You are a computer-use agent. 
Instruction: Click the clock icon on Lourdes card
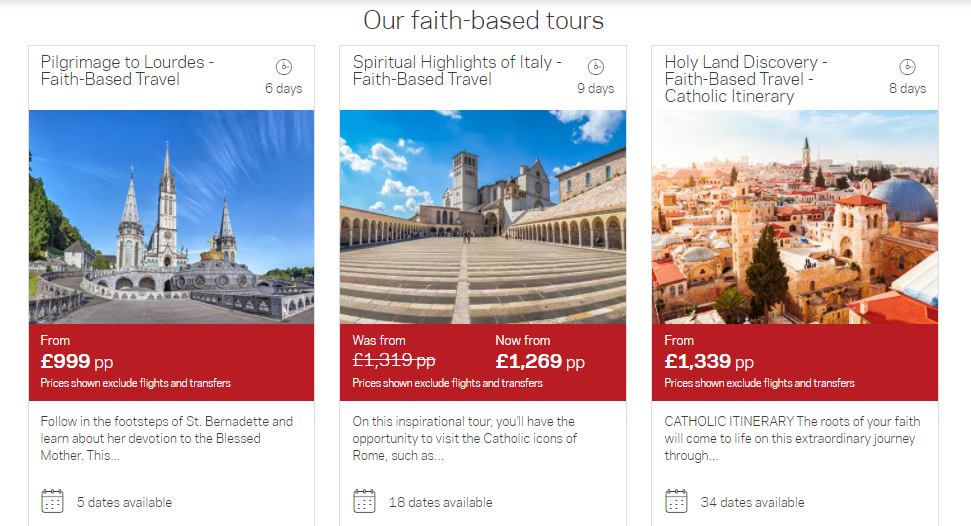click(x=283, y=67)
